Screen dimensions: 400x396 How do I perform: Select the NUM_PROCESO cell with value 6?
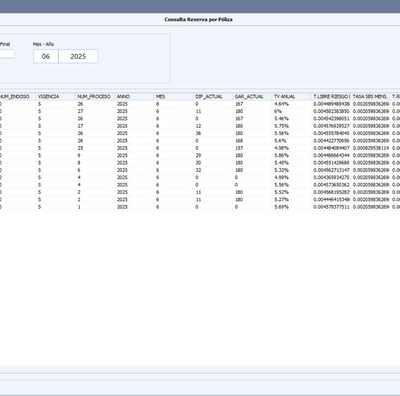79,170
